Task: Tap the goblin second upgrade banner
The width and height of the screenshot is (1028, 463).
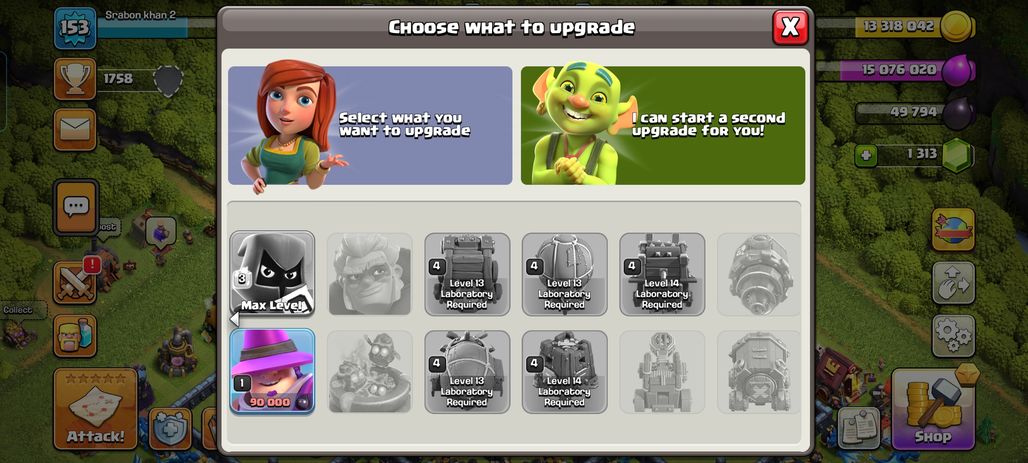Action: coord(663,125)
